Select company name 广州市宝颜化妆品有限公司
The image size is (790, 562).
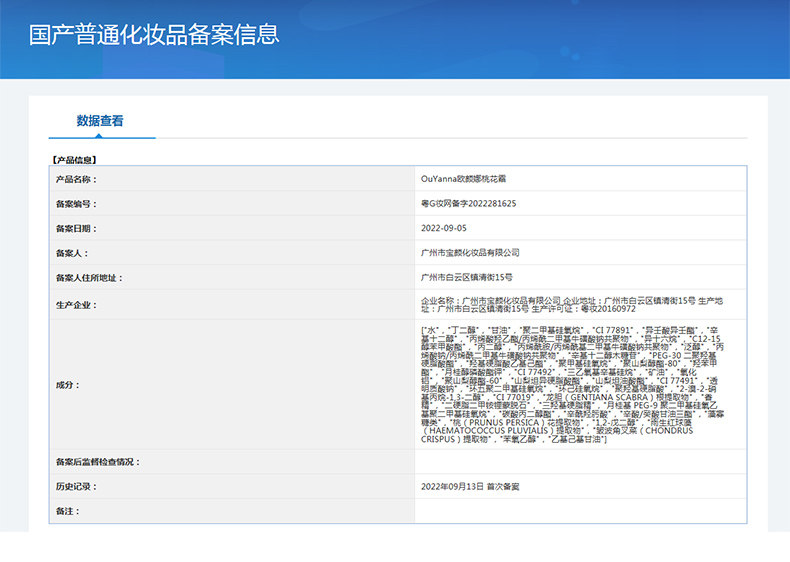tap(471, 253)
